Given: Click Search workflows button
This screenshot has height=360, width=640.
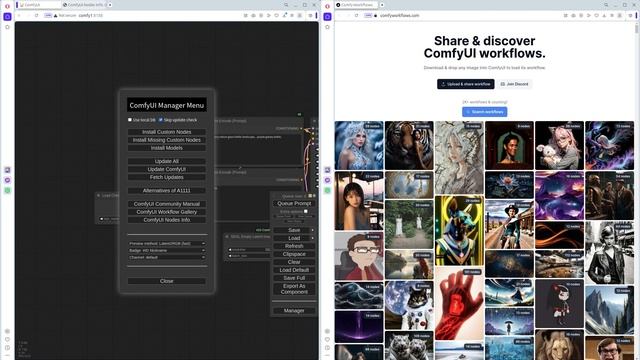Looking at the screenshot, I should [484, 112].
